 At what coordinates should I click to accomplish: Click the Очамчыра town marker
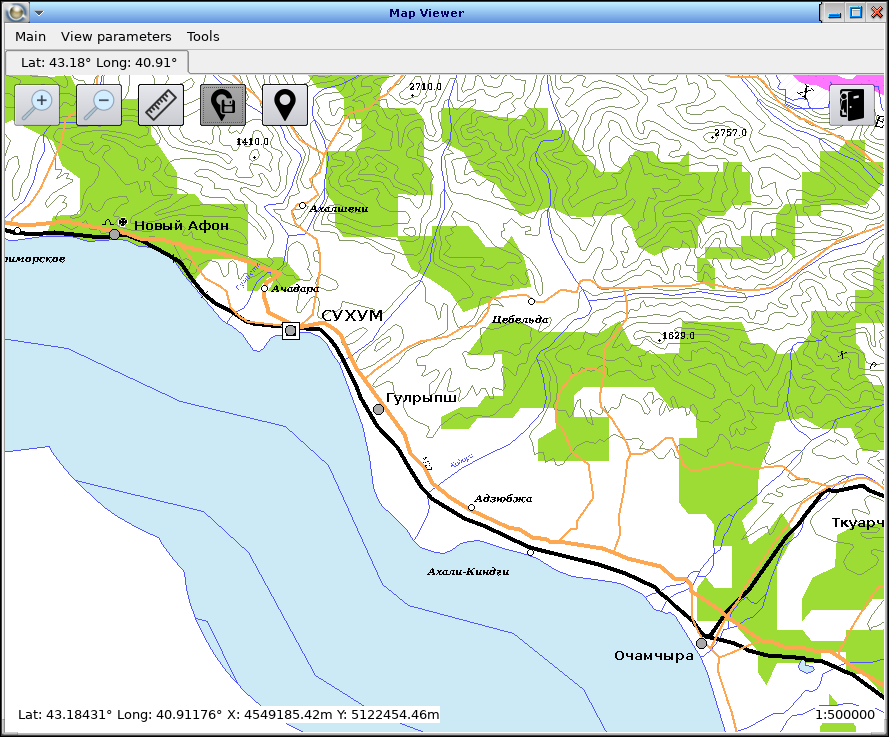pos(702,644)
